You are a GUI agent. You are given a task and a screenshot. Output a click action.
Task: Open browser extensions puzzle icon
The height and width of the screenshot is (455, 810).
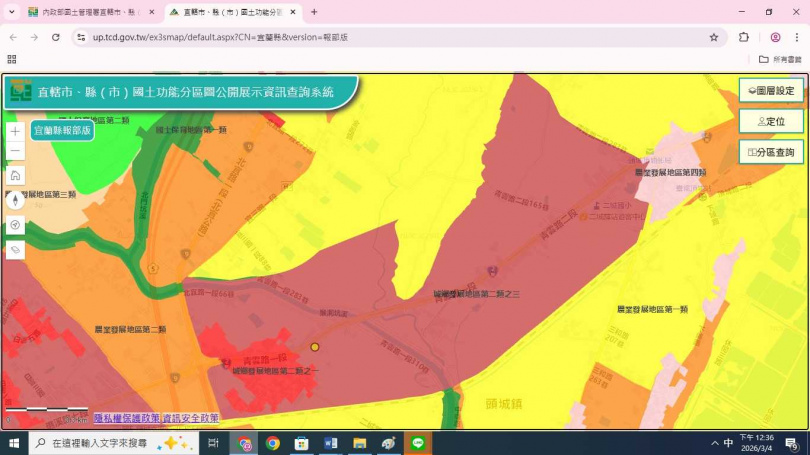click(744, 37)
